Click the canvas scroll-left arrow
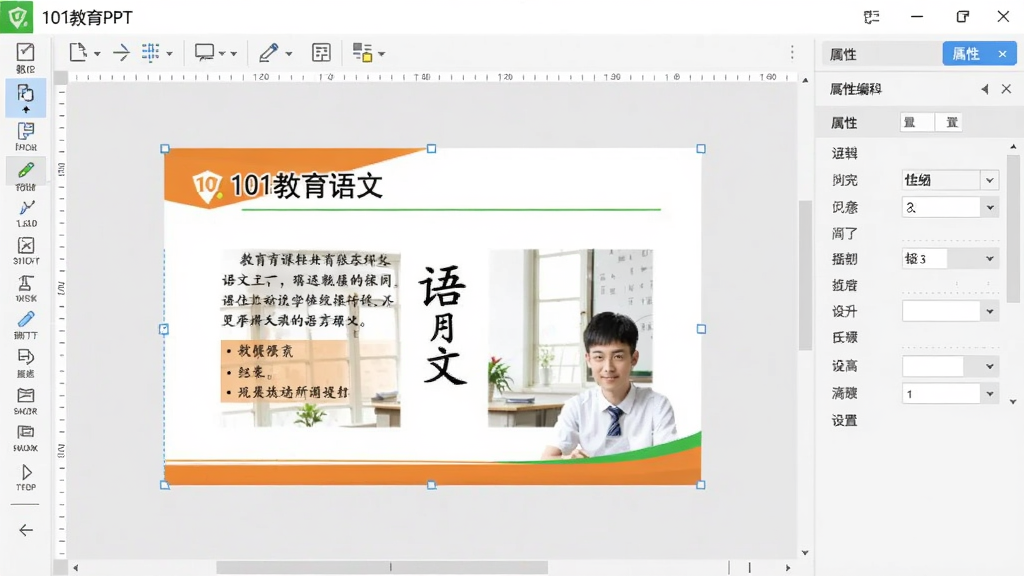The width and height of the screenshot is (1024, 576). [76, 568]
